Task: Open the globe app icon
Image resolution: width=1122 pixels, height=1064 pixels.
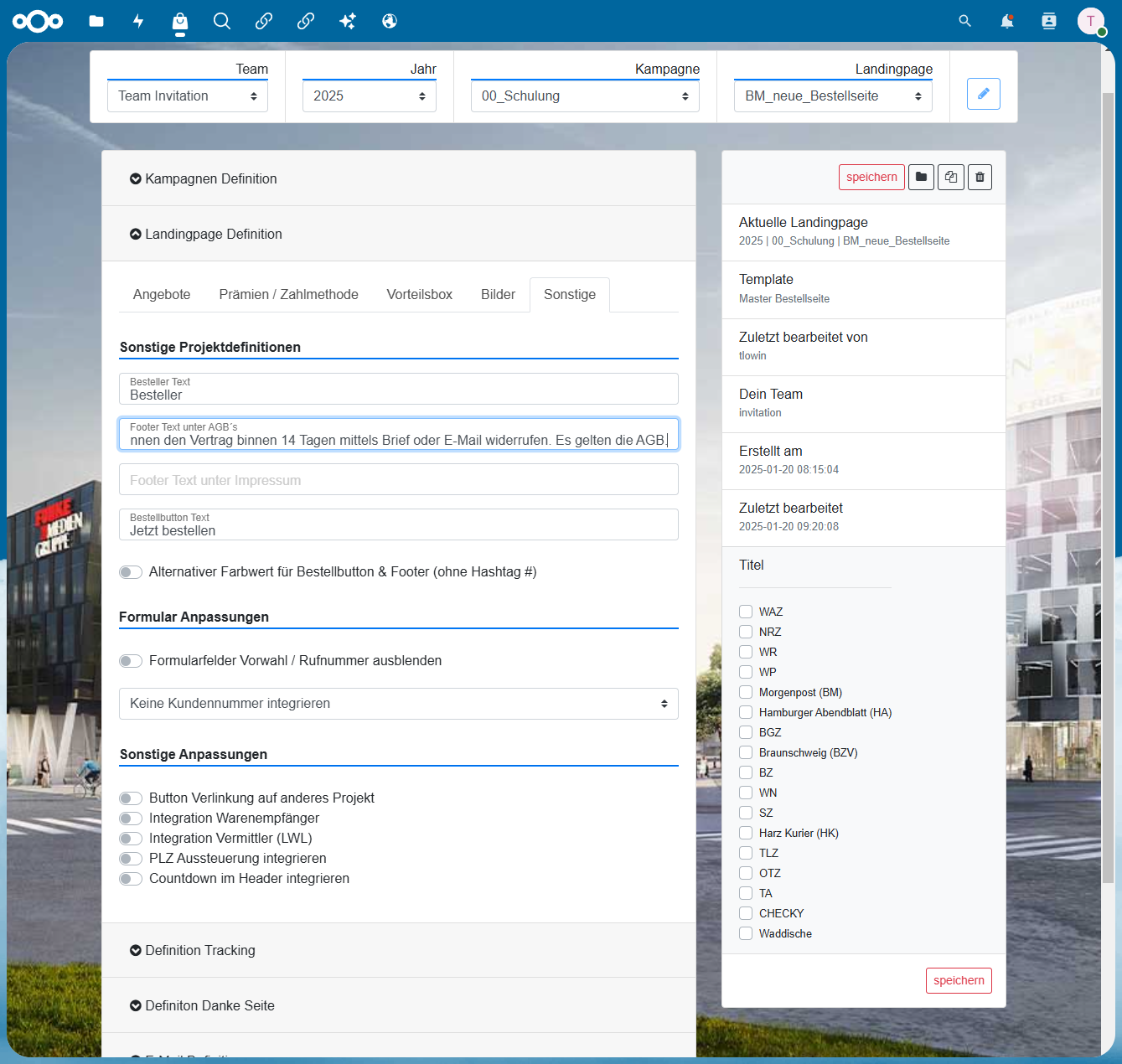Action: pos(390,21)
